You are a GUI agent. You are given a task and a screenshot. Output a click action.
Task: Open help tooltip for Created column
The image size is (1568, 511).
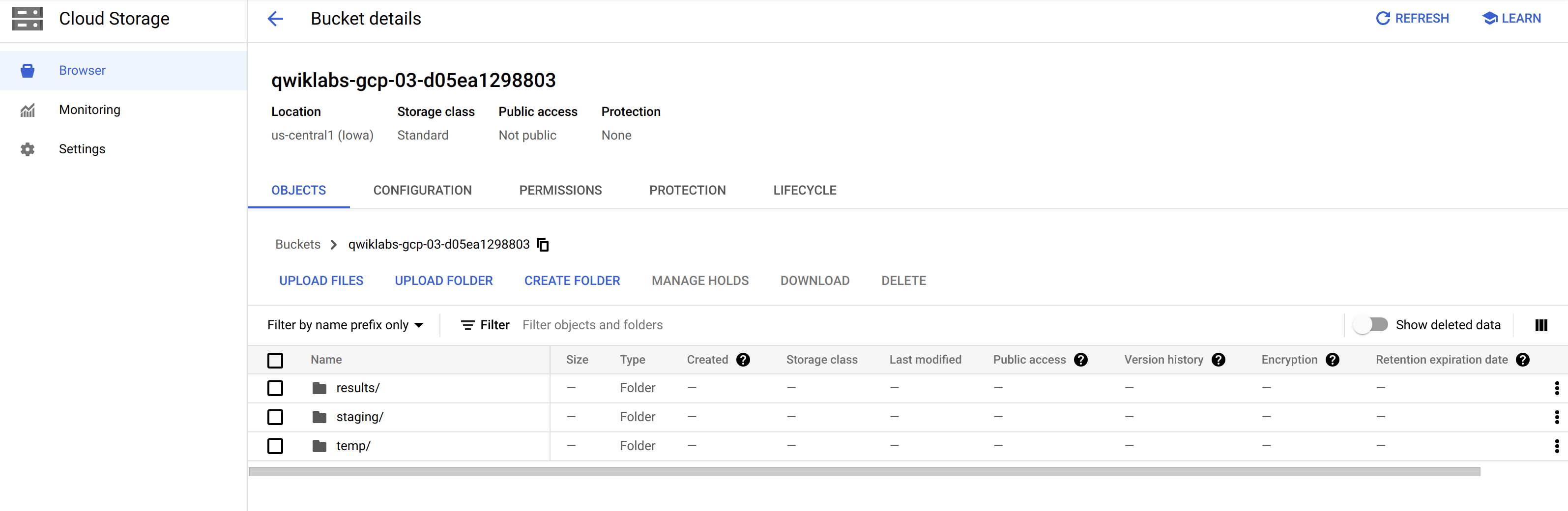point(743,360)
